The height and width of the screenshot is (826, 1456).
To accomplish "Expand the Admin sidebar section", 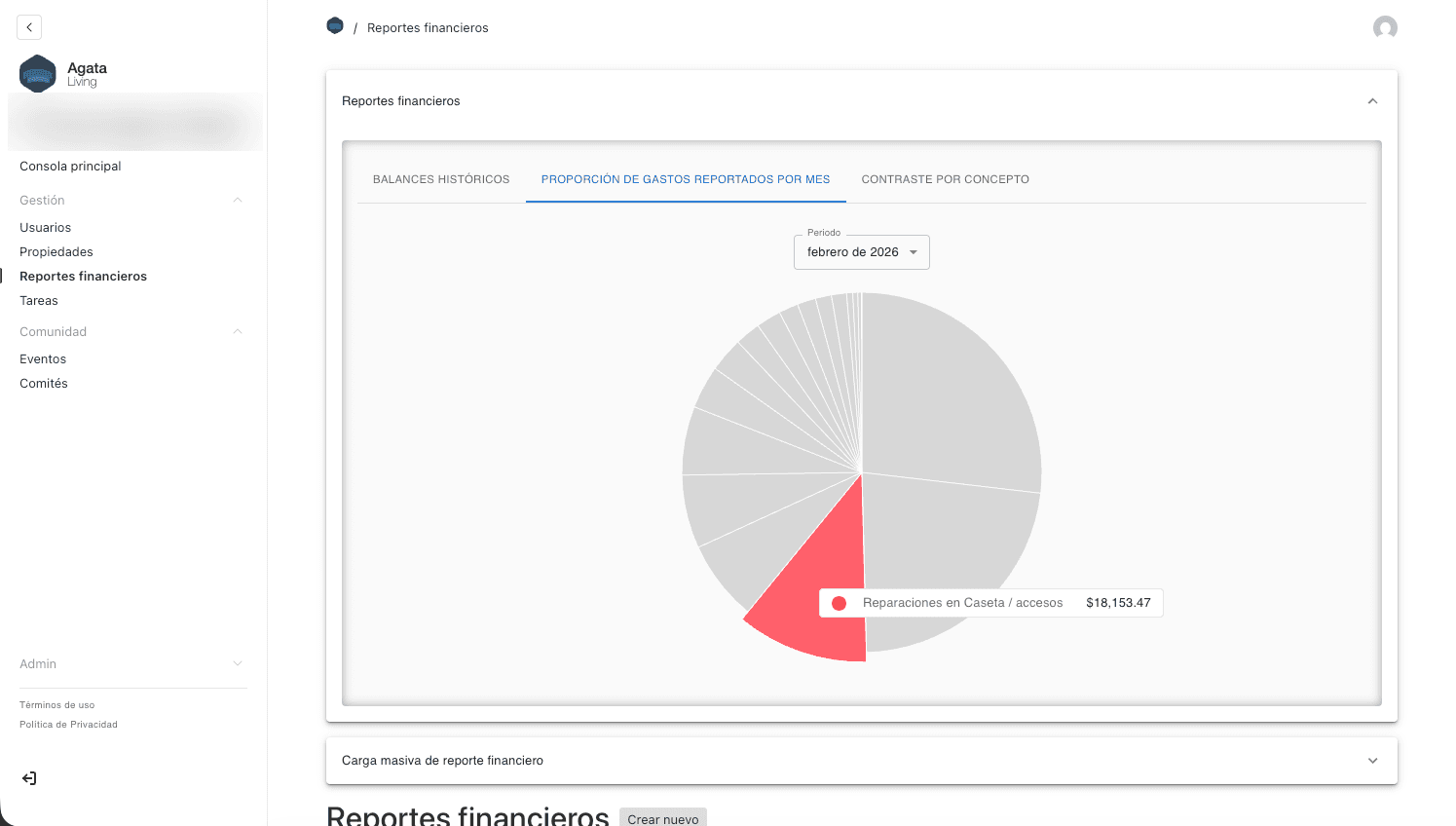I will pyautogui.click(x=237, y=664).
